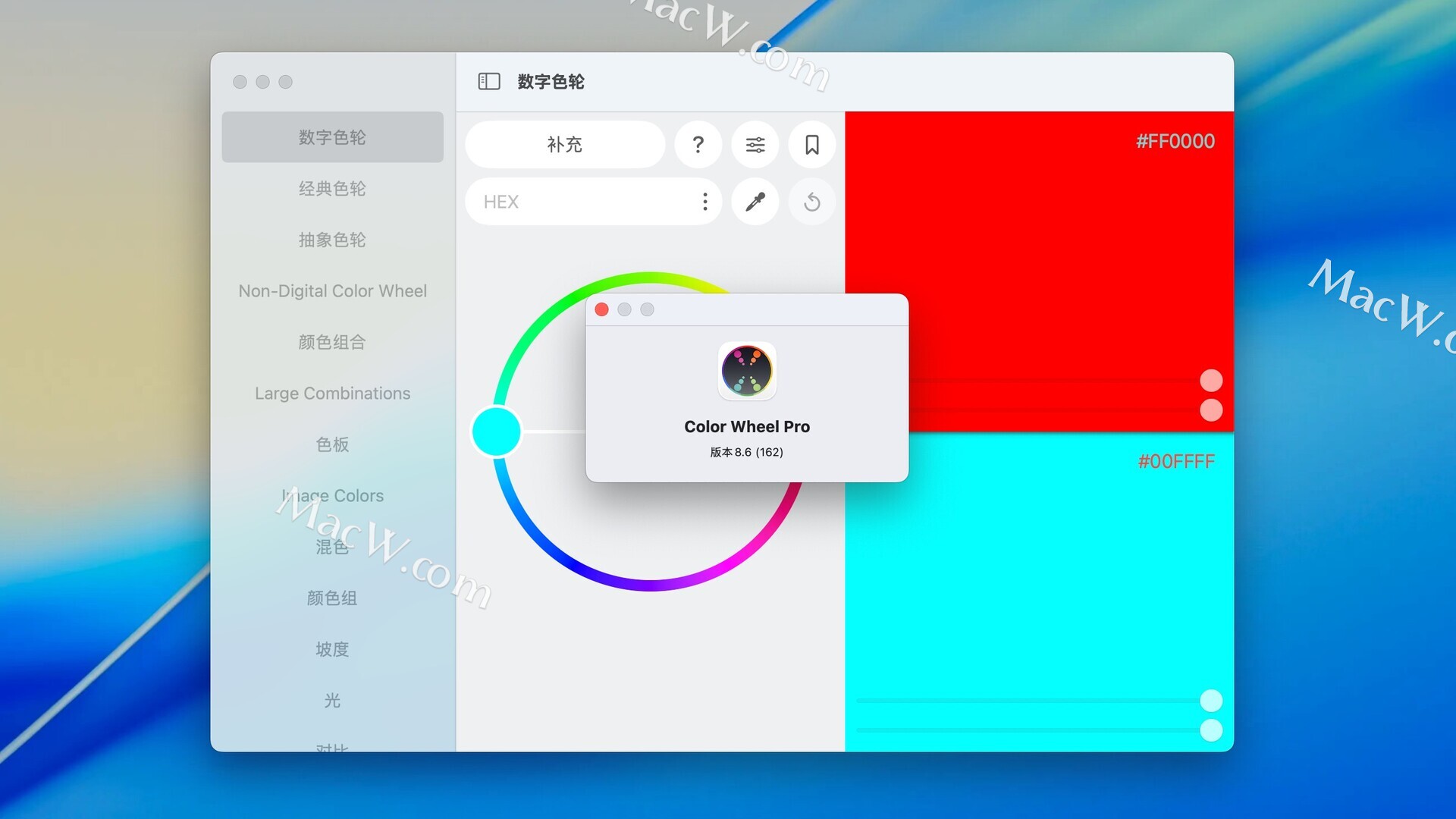Select 经典色轮 in the sidebar
This screenshot has width=1456, height=819.
click(x=332, y=188)
